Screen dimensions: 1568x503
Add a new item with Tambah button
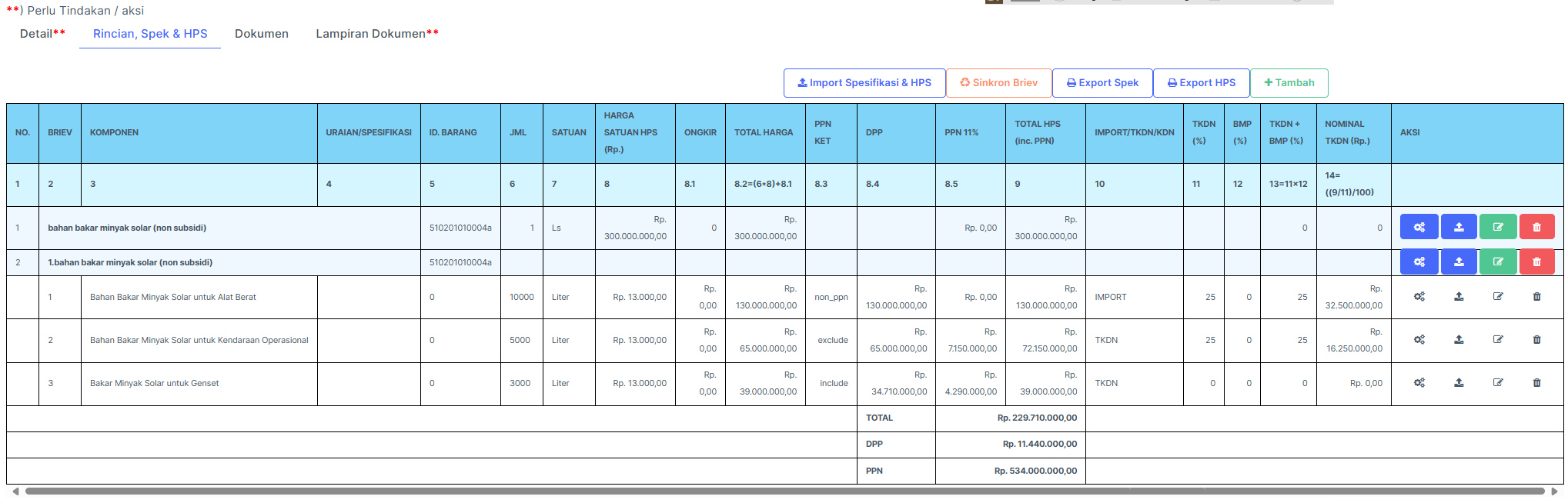1289,83
